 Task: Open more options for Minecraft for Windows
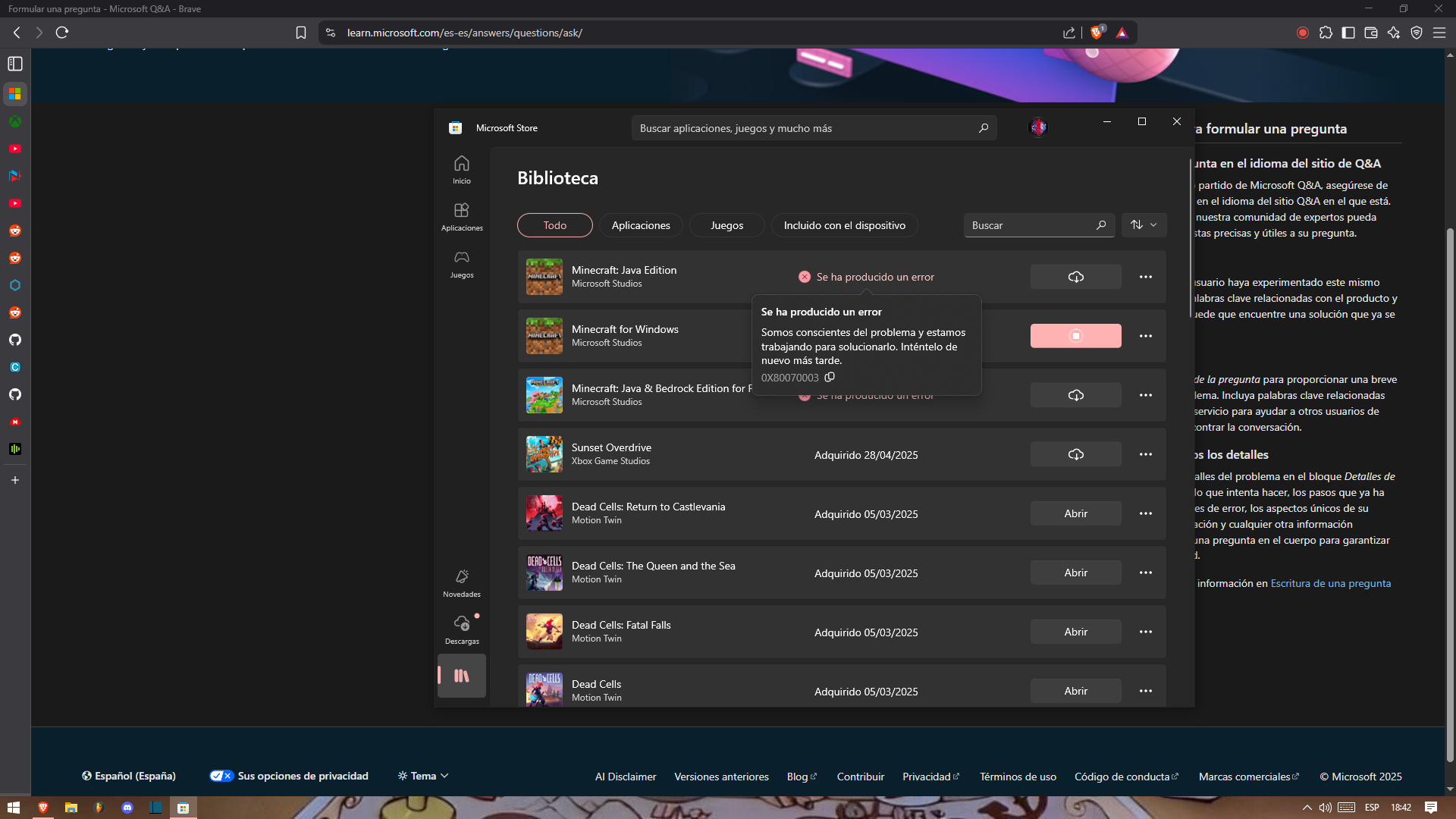coord(1145,336)
